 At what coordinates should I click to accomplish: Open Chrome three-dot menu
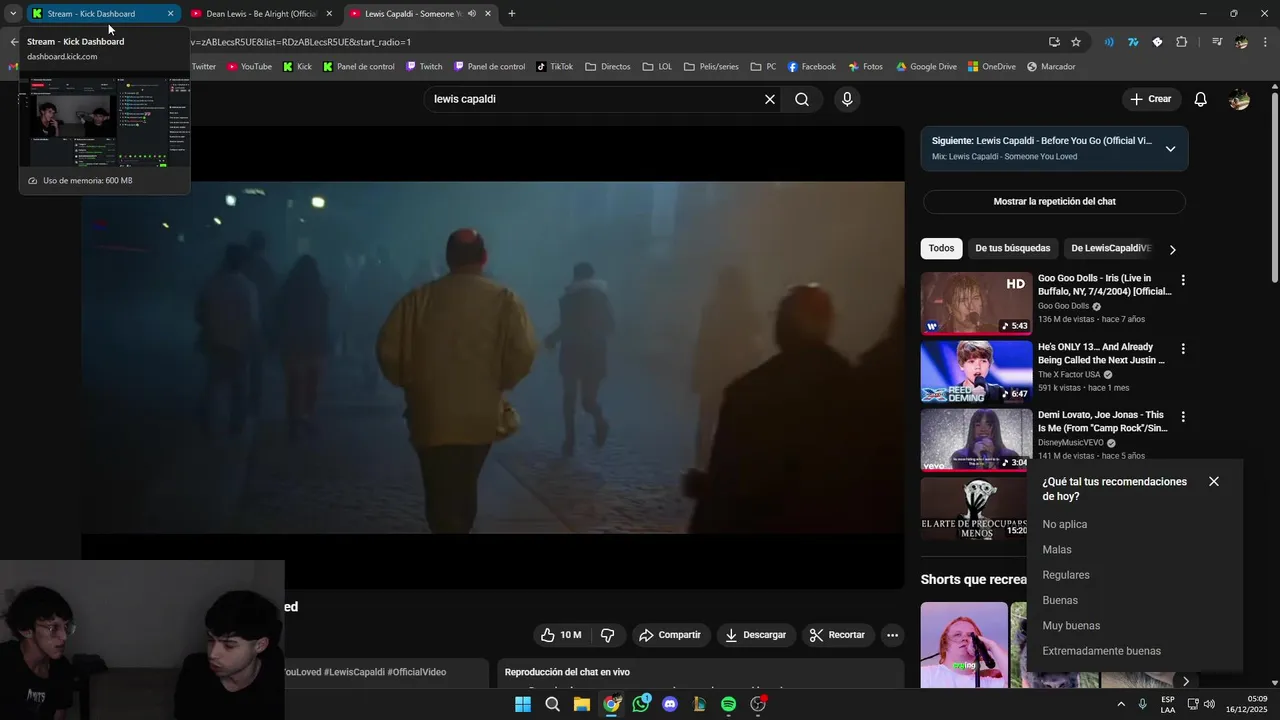[1266, 42]
